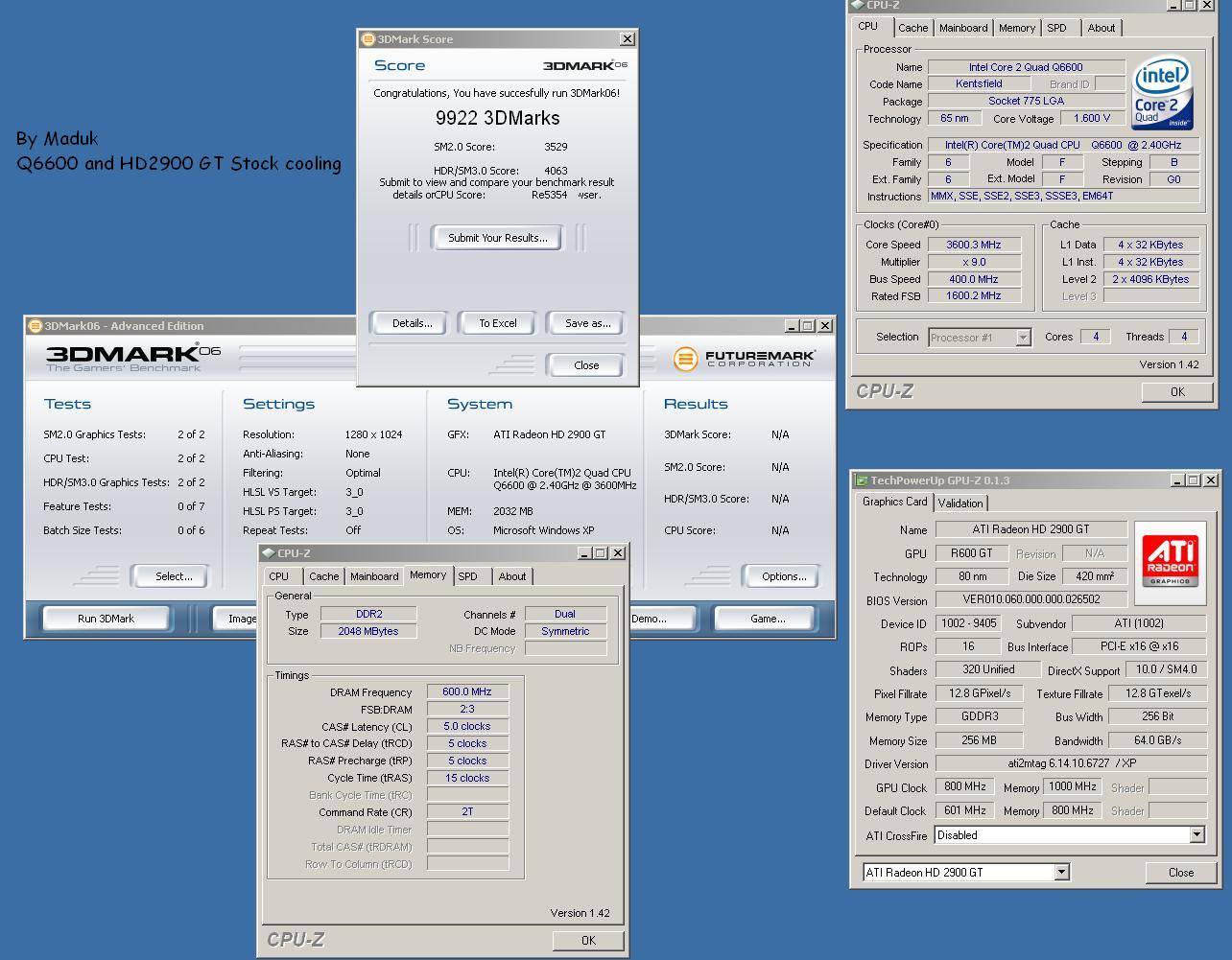1232x960 pixels.
Task: Click the Multiplier x 9.0 field
Action: click(973, 262)
